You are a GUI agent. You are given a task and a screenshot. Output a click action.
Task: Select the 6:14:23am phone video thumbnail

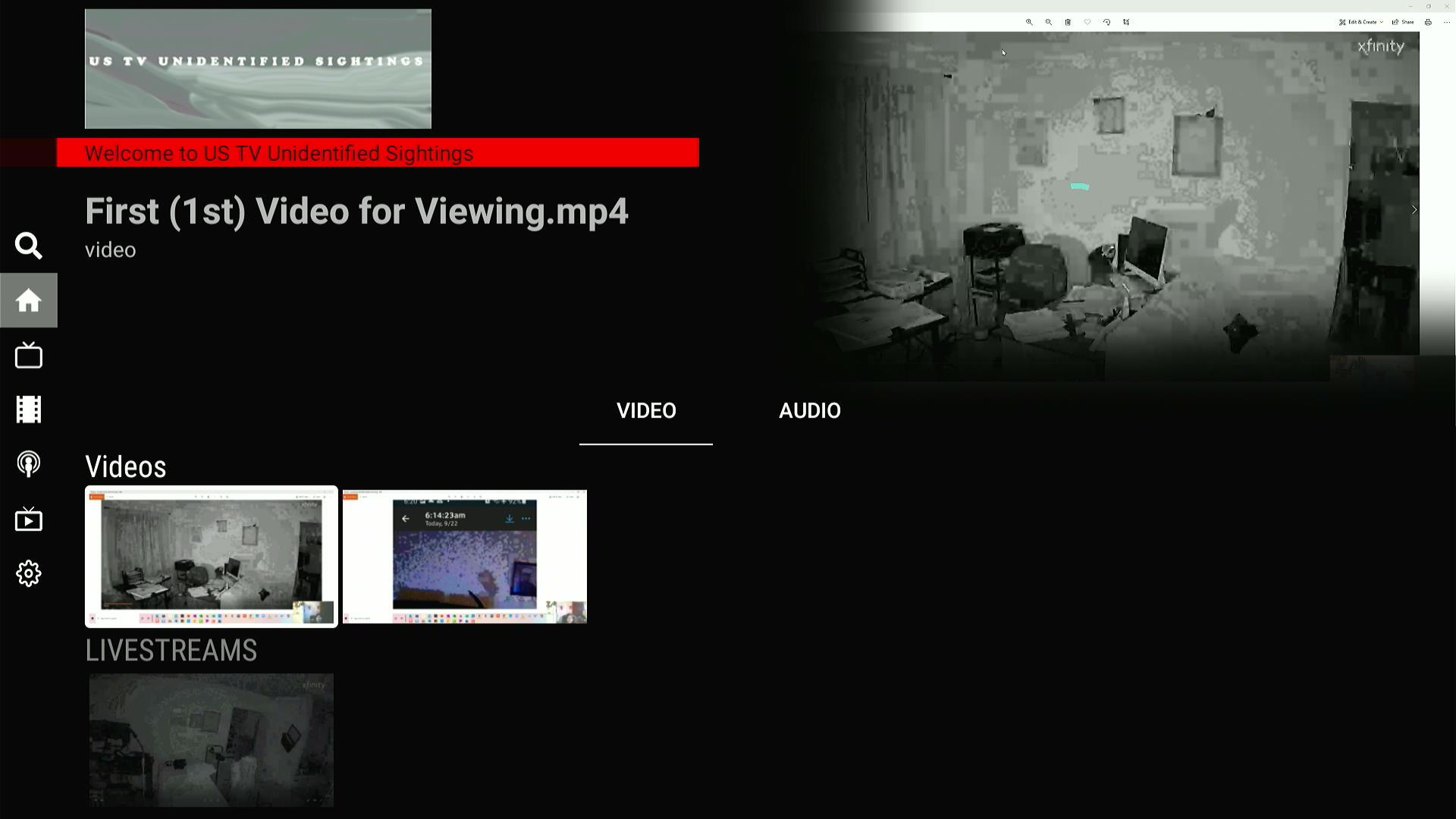point(465,557)
